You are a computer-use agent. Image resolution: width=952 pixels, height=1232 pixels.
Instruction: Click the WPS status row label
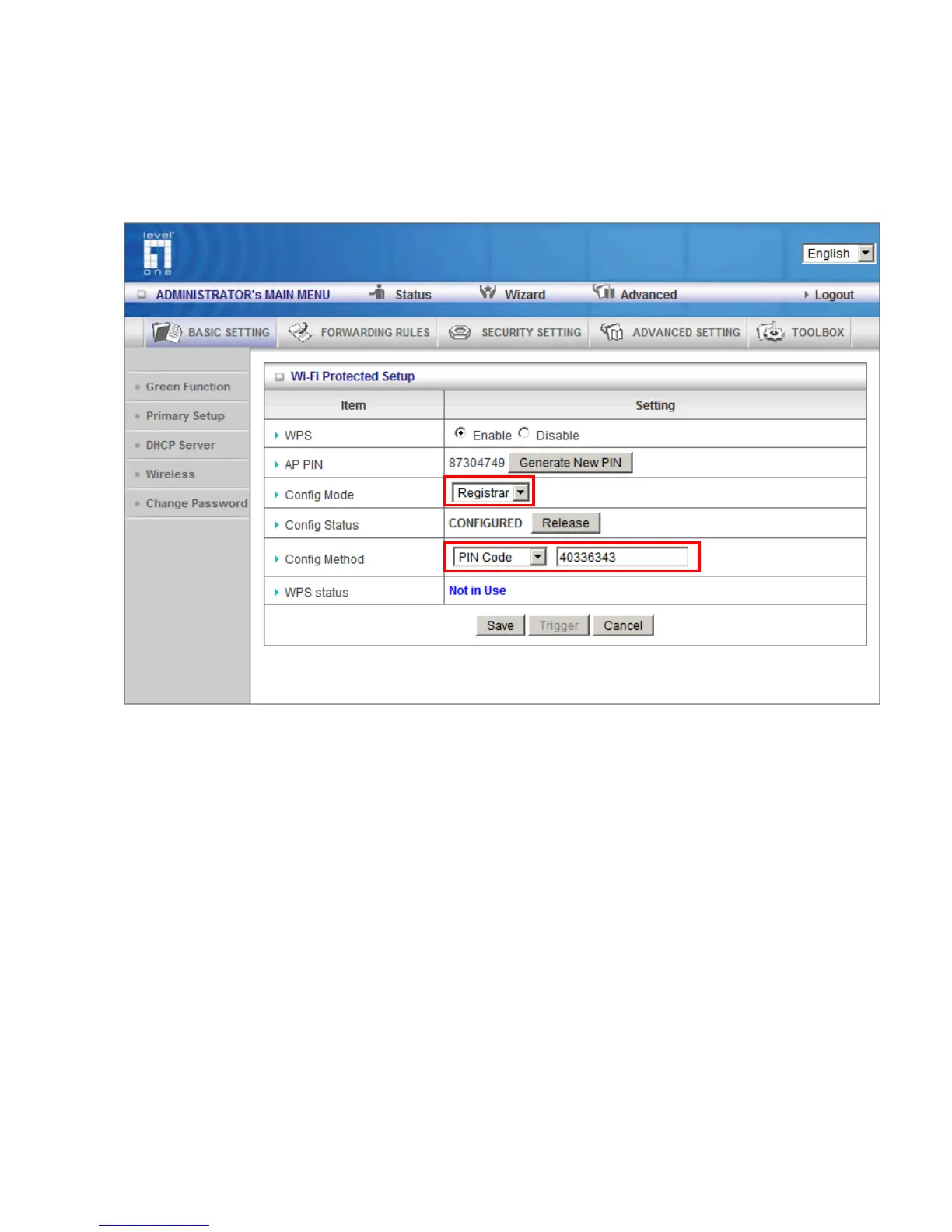[317, 593]
